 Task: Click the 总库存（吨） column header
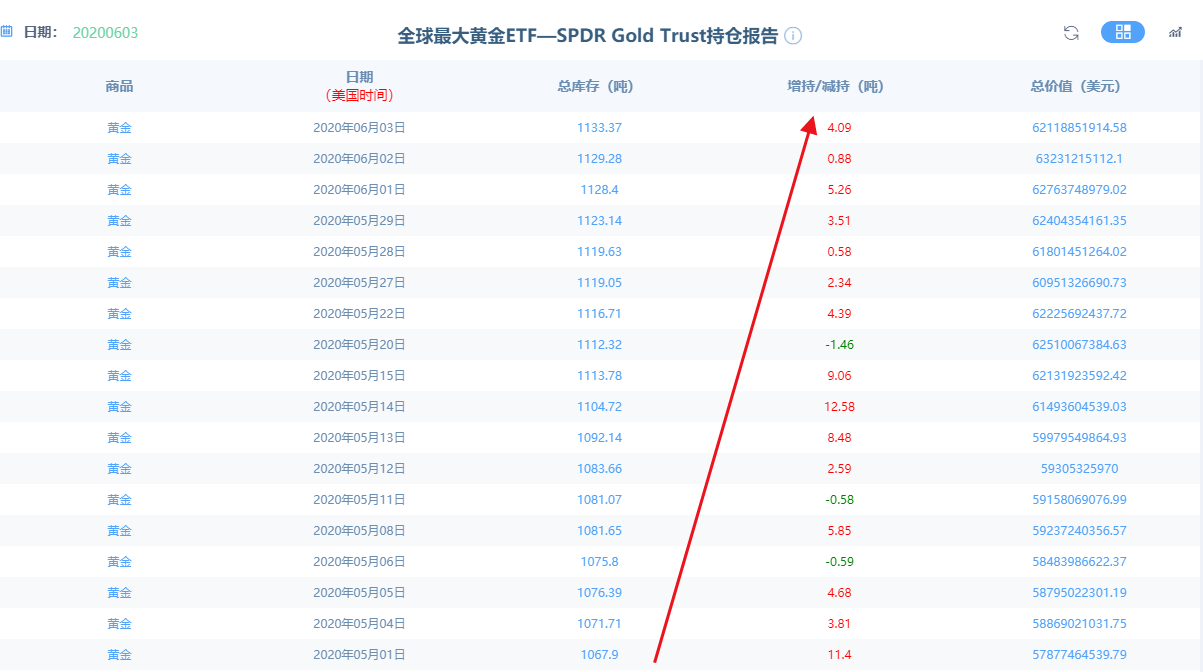click(x=601, y=87)
